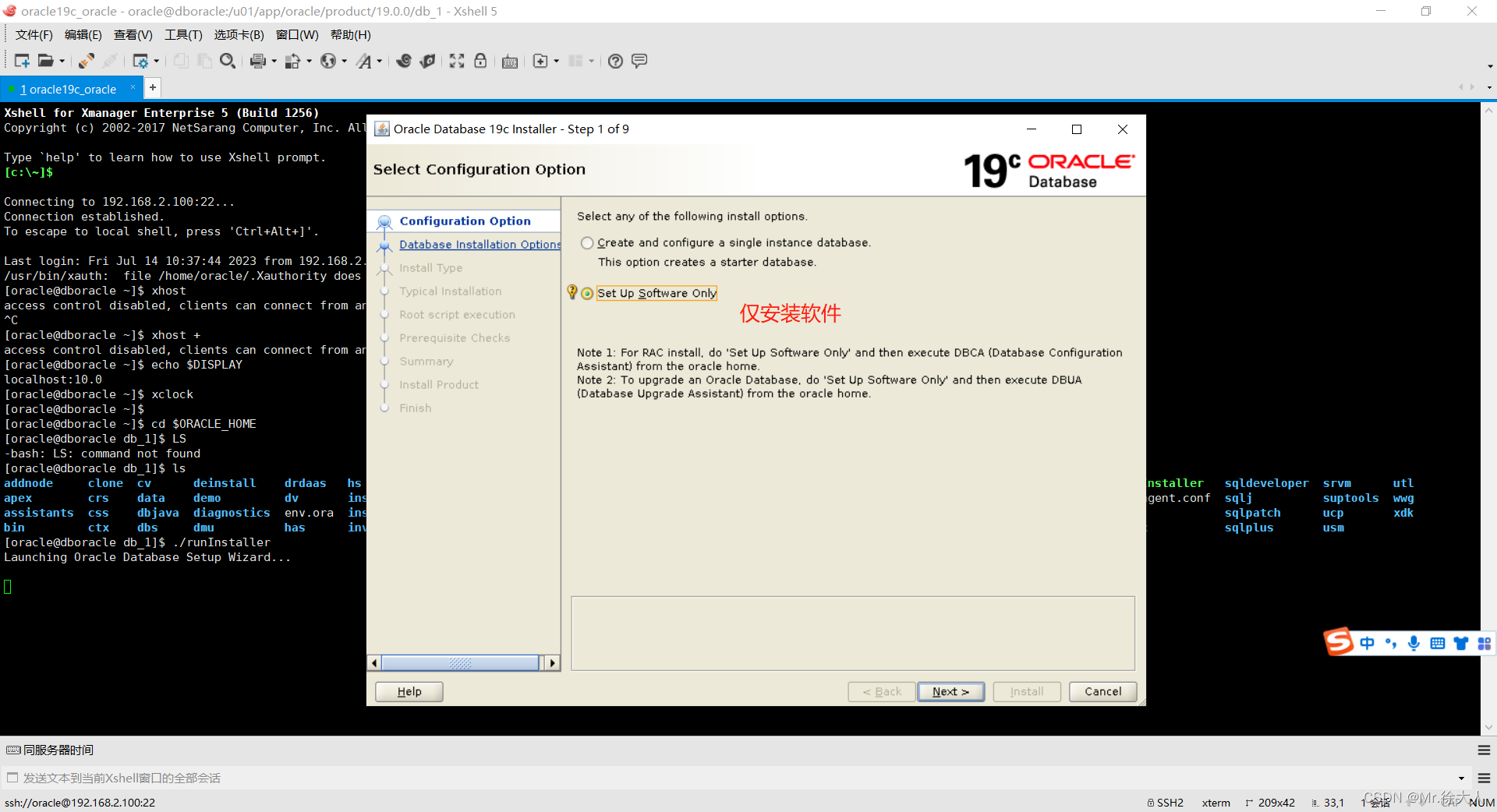1497x812 pixels.
Task: Expand the font dropdown arrow
Action: [380, 62]
